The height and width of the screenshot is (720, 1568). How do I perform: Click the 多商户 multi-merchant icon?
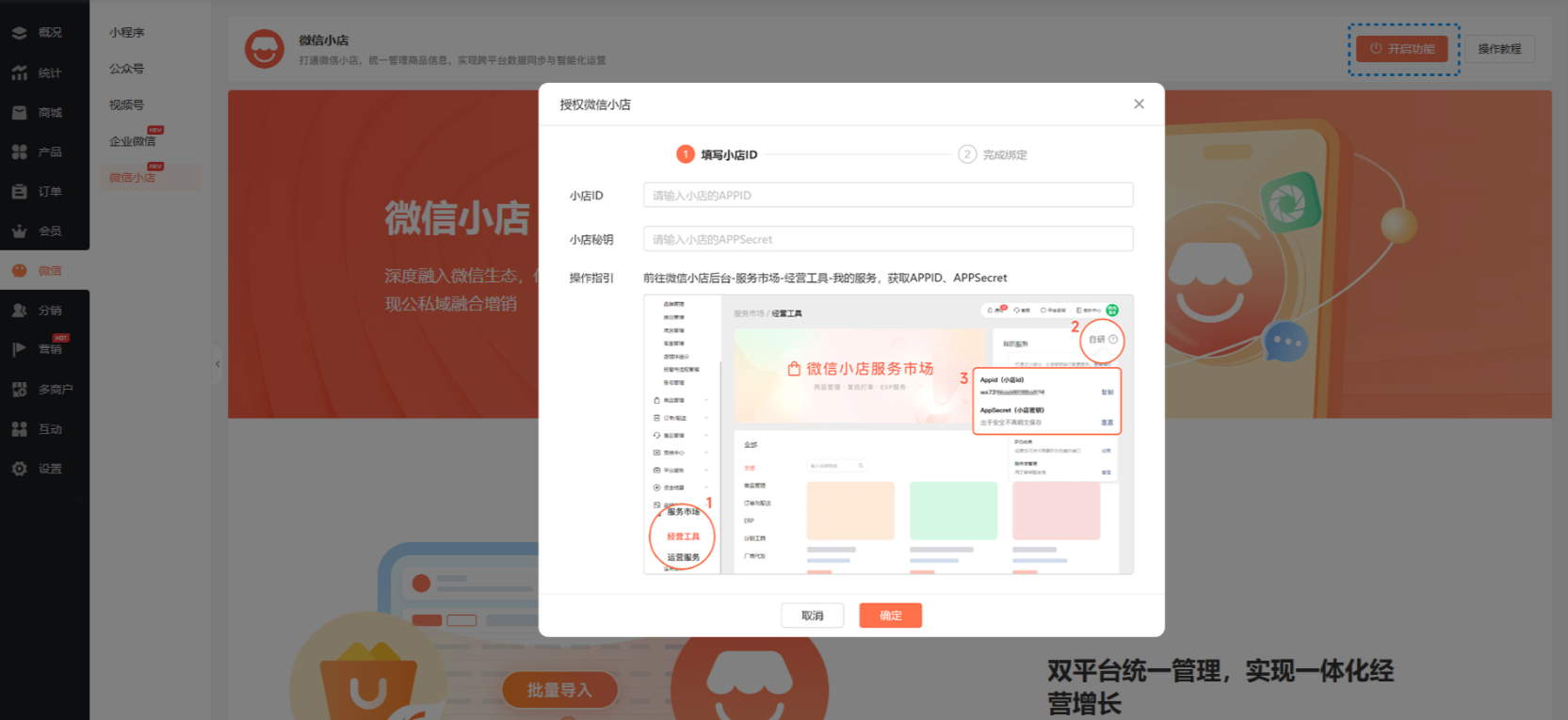click(x=19, y=389)
